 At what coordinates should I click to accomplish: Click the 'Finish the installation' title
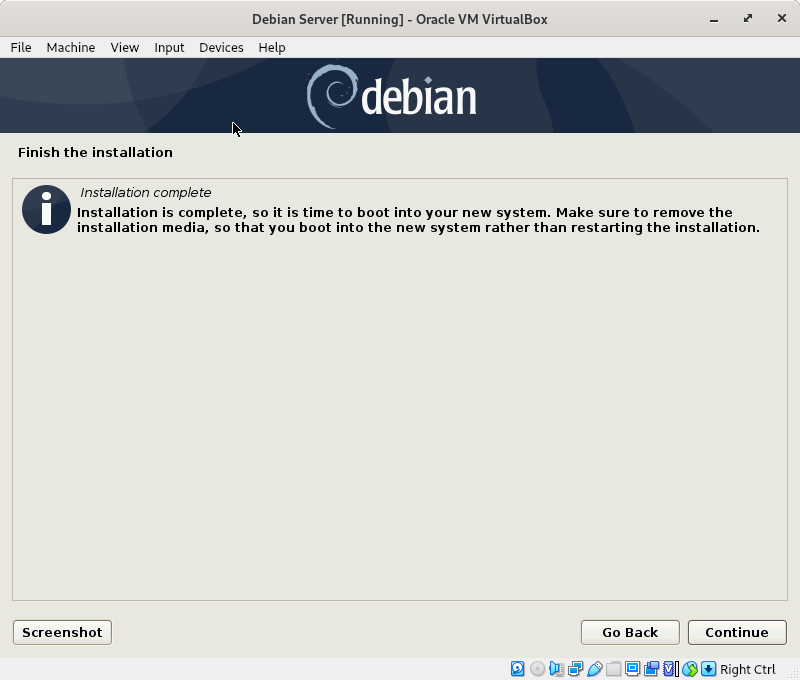[x=95, y=153]
